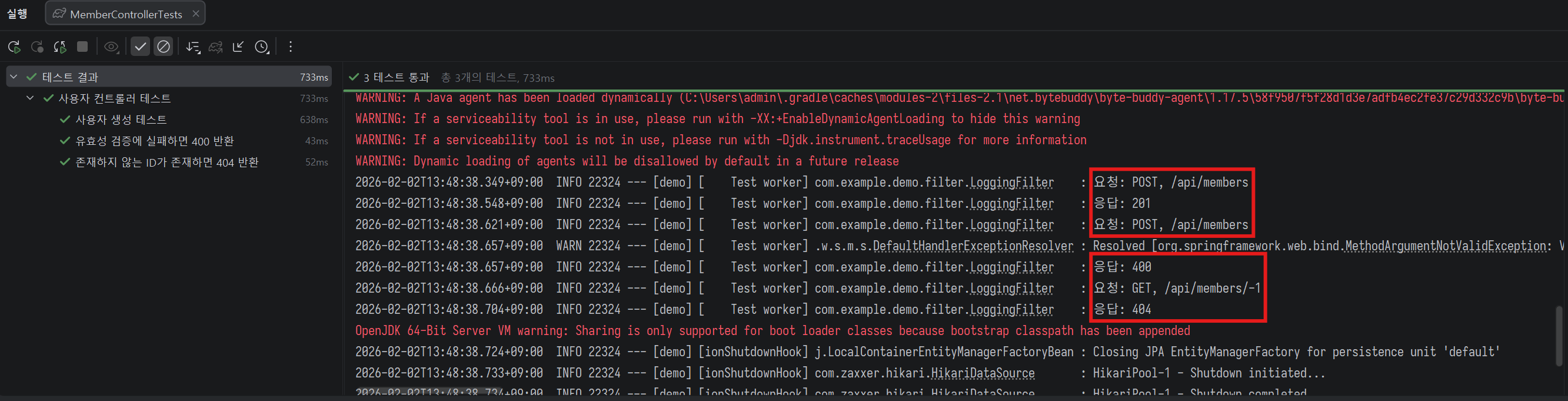This screenshot has width=1568, height=401.
Task: Toggle the Show Passed checkmark filter
Action: click(x=140, y=47)
